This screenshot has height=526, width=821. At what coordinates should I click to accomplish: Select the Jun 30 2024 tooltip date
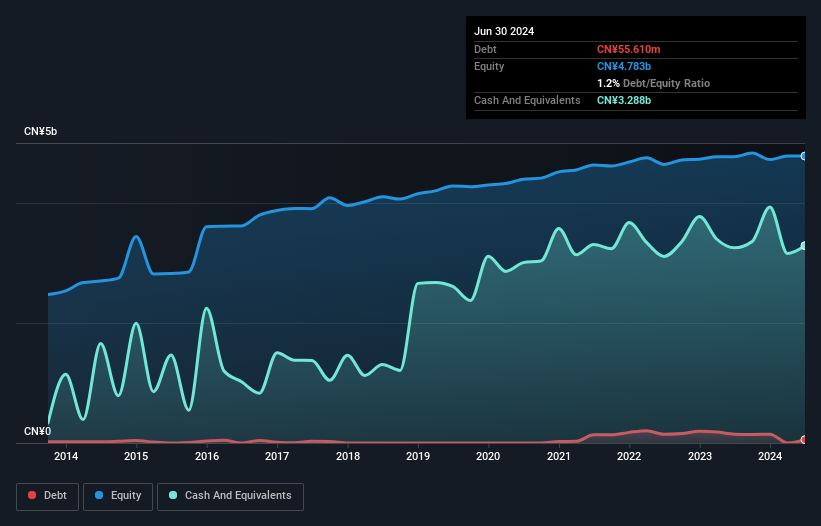504,31
